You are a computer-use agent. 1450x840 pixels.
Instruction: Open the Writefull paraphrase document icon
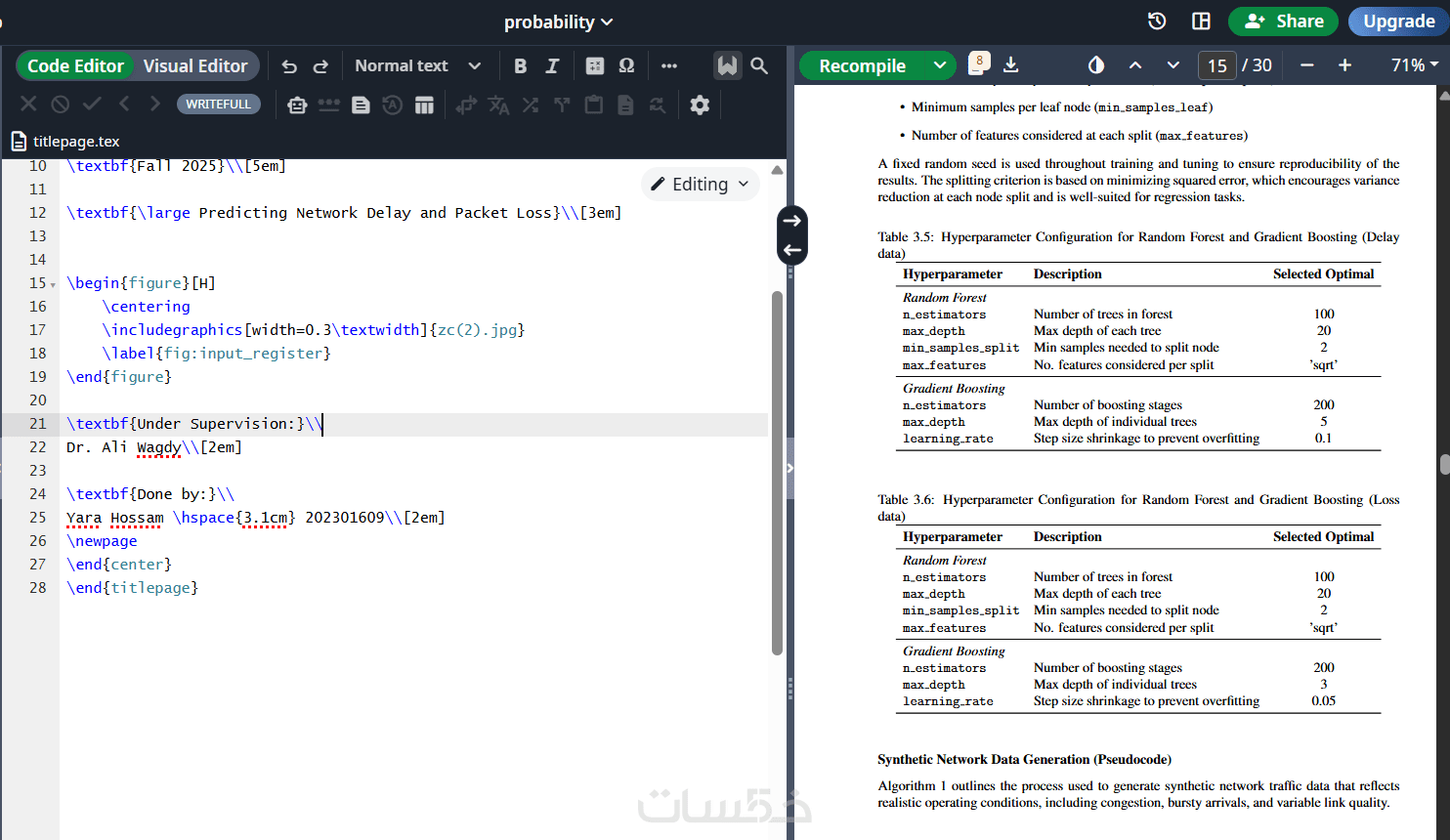tap(361, 105)
